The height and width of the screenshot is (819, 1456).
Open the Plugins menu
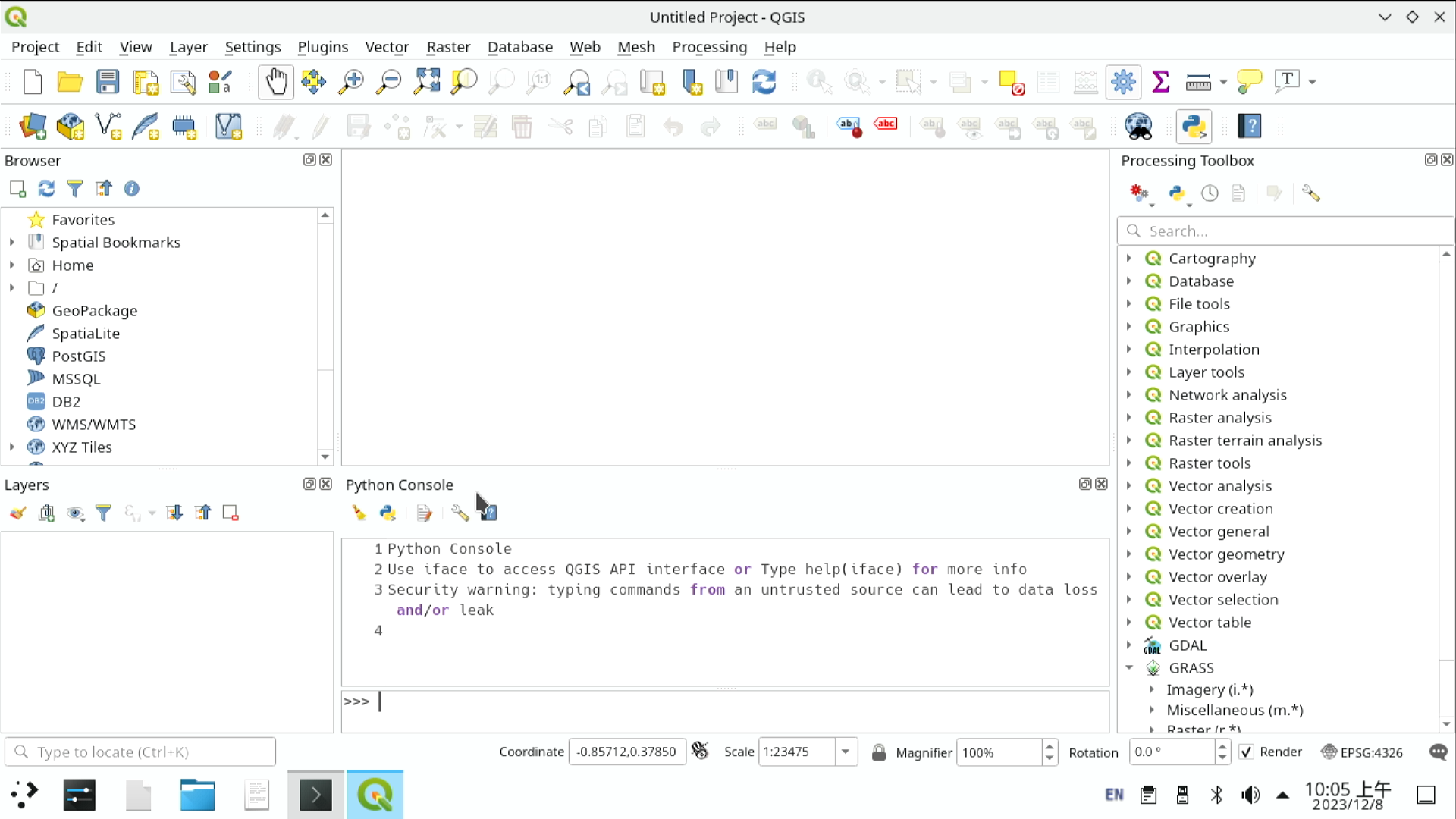click(322, 47)
